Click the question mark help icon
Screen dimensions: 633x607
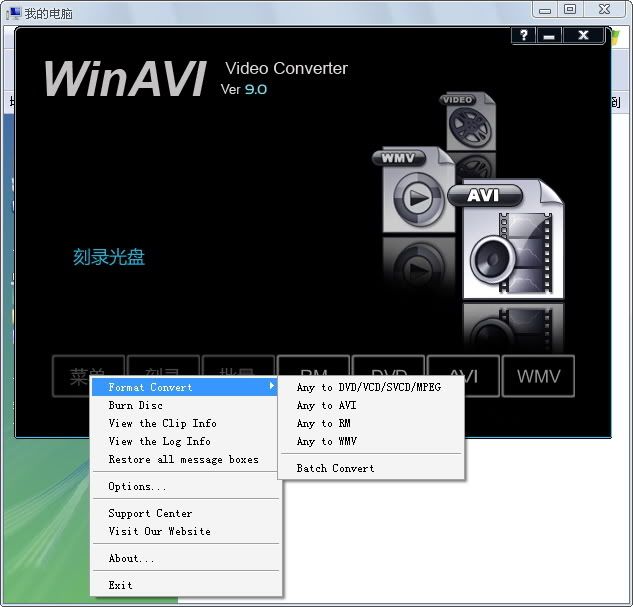point(524,36)
